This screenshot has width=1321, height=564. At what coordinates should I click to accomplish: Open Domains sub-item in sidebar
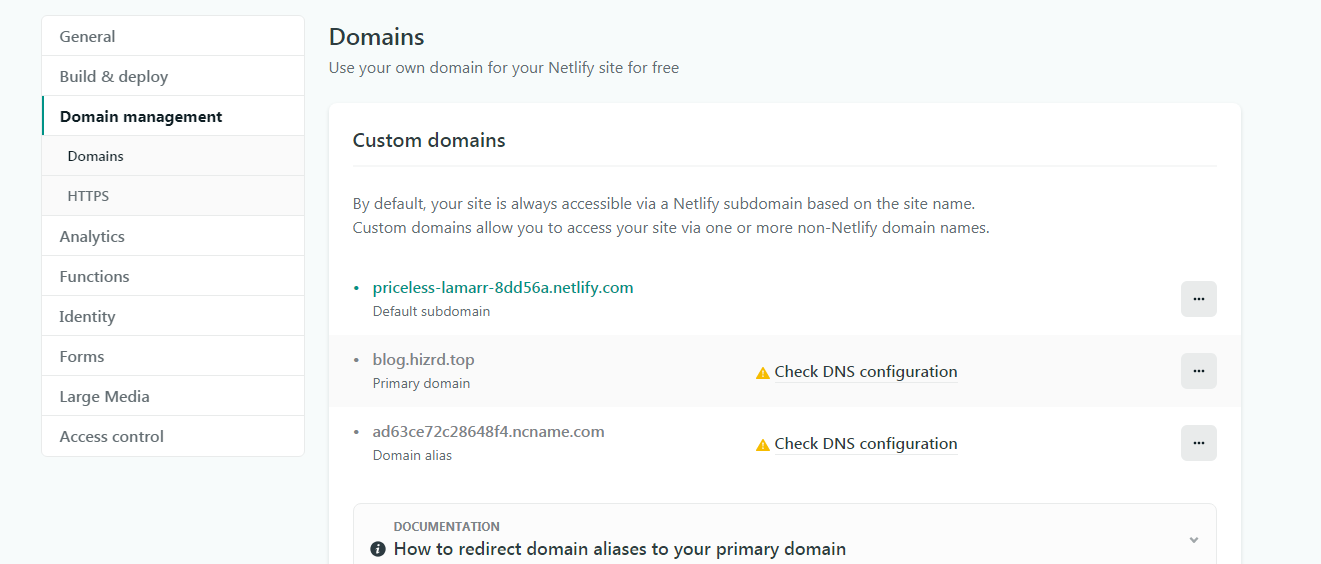96,157
